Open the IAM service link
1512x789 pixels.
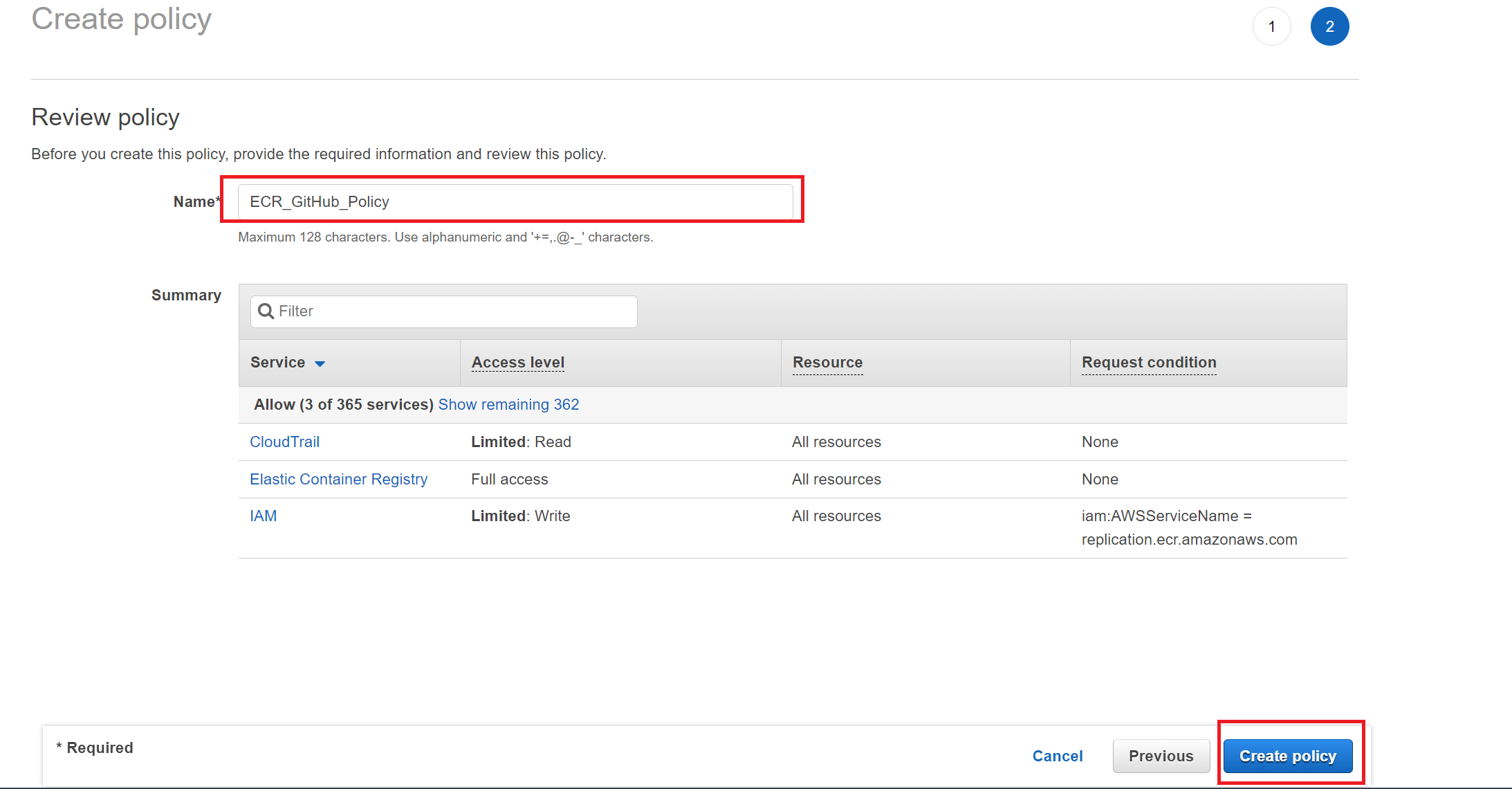coord(263,516)
